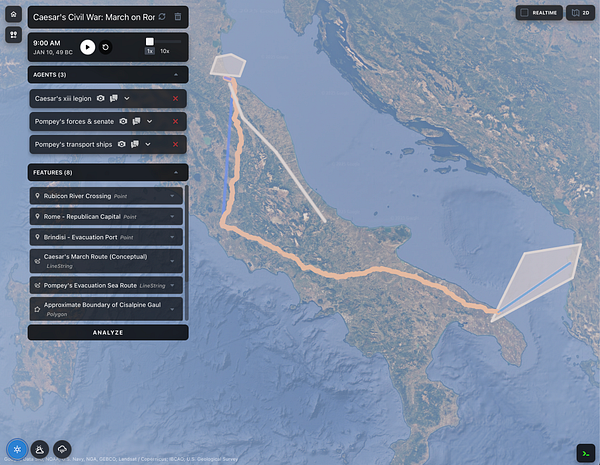Click the 9:00 AM time display
The height and width of the screenshot is (465, 600).
click(47, 43)
